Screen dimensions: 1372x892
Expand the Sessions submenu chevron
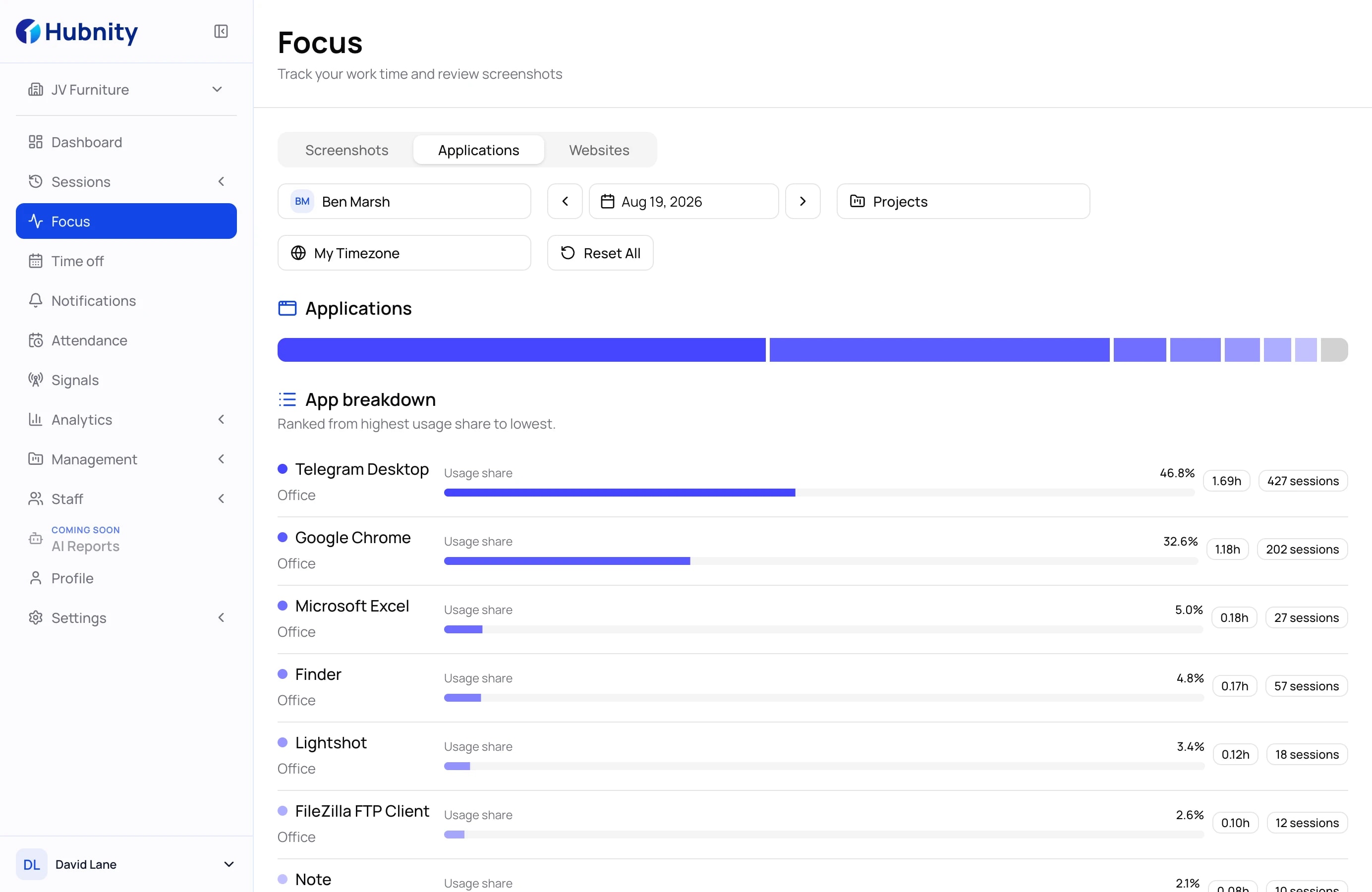pyautogui.click(x=222, y=181)
